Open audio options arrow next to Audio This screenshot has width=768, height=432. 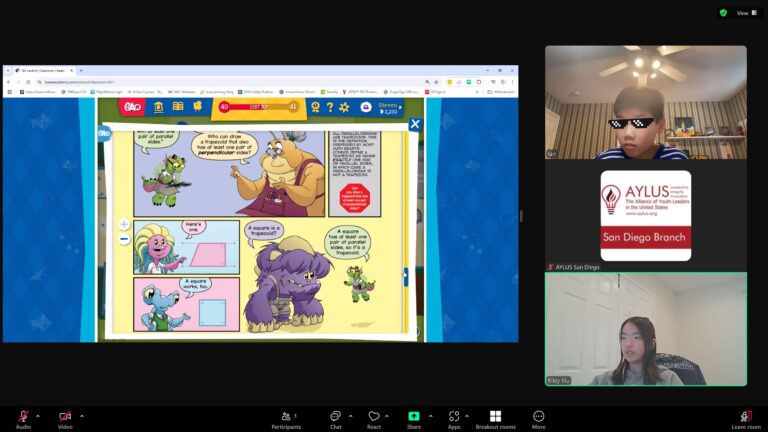point(38,416)
